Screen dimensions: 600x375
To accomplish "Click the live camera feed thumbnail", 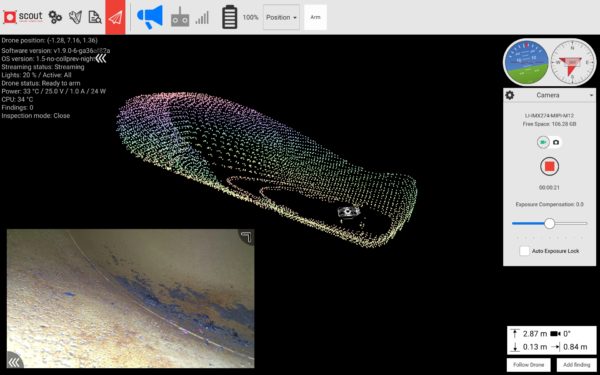I will tap(130, 298).
